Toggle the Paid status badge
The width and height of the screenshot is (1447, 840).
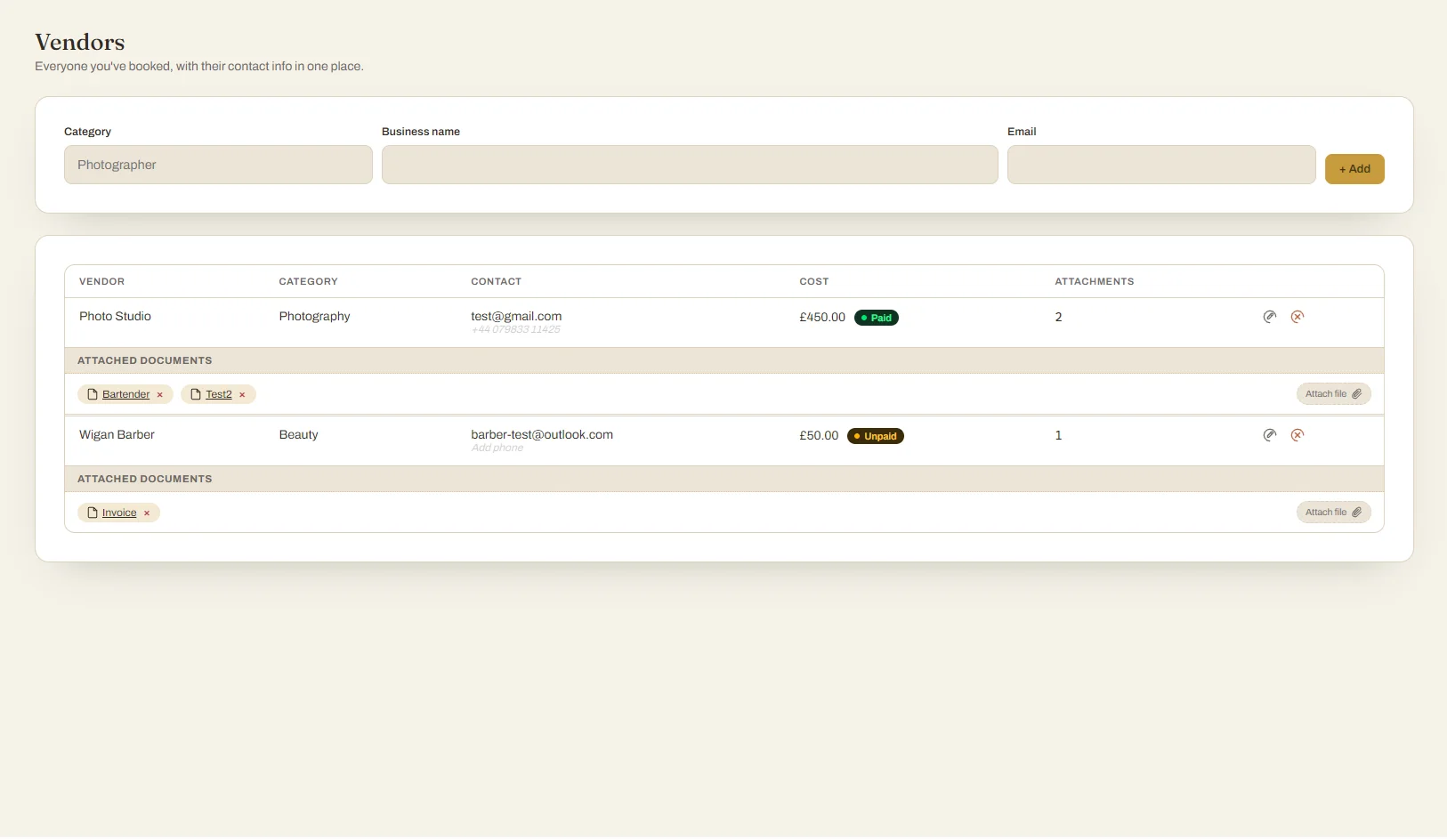point(877,318)
